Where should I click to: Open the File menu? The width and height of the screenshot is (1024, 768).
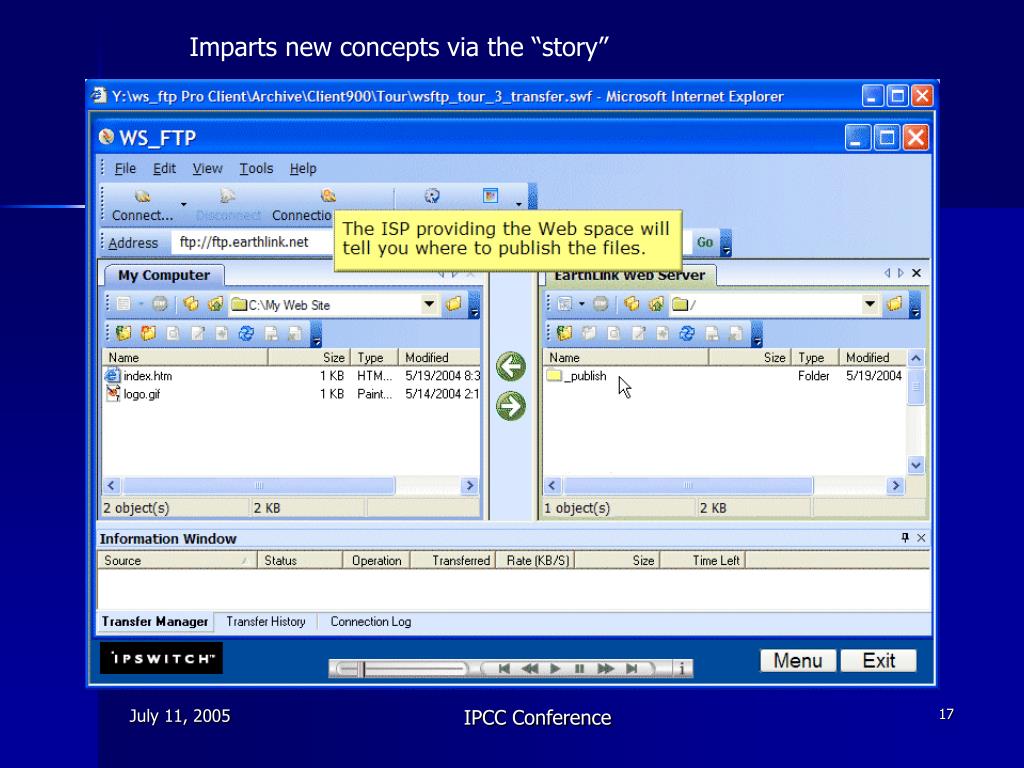click(x=125, y=168)
